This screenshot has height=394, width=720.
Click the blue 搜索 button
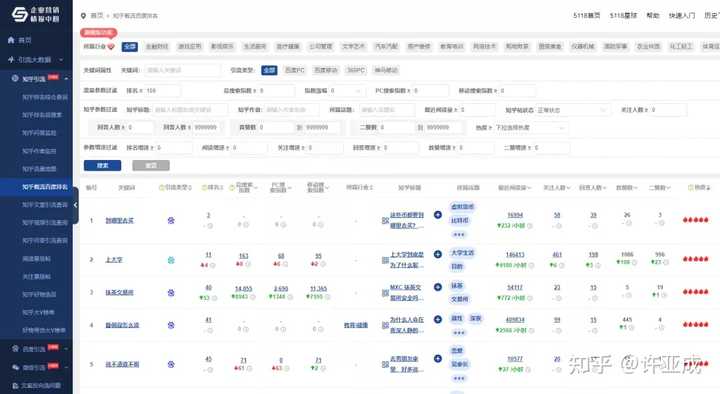pyautogui.click(x=102, y=165)
